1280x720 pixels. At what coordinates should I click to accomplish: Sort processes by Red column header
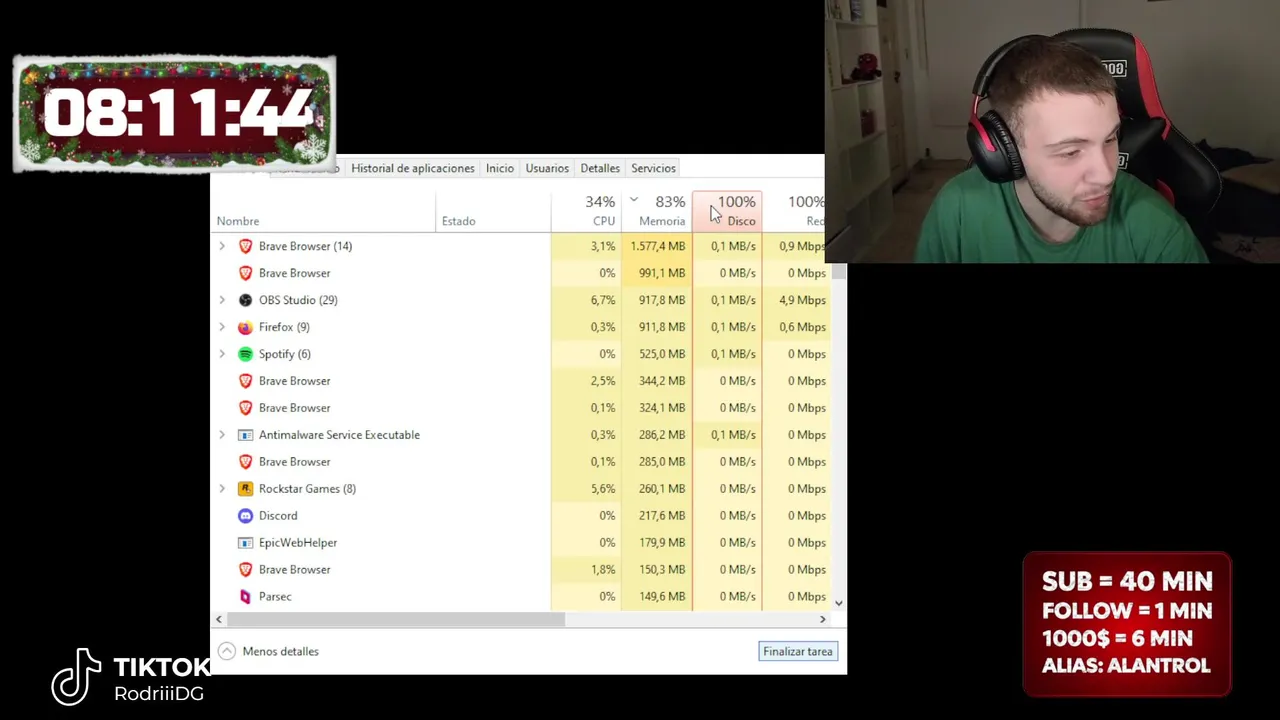click(794, 210)
